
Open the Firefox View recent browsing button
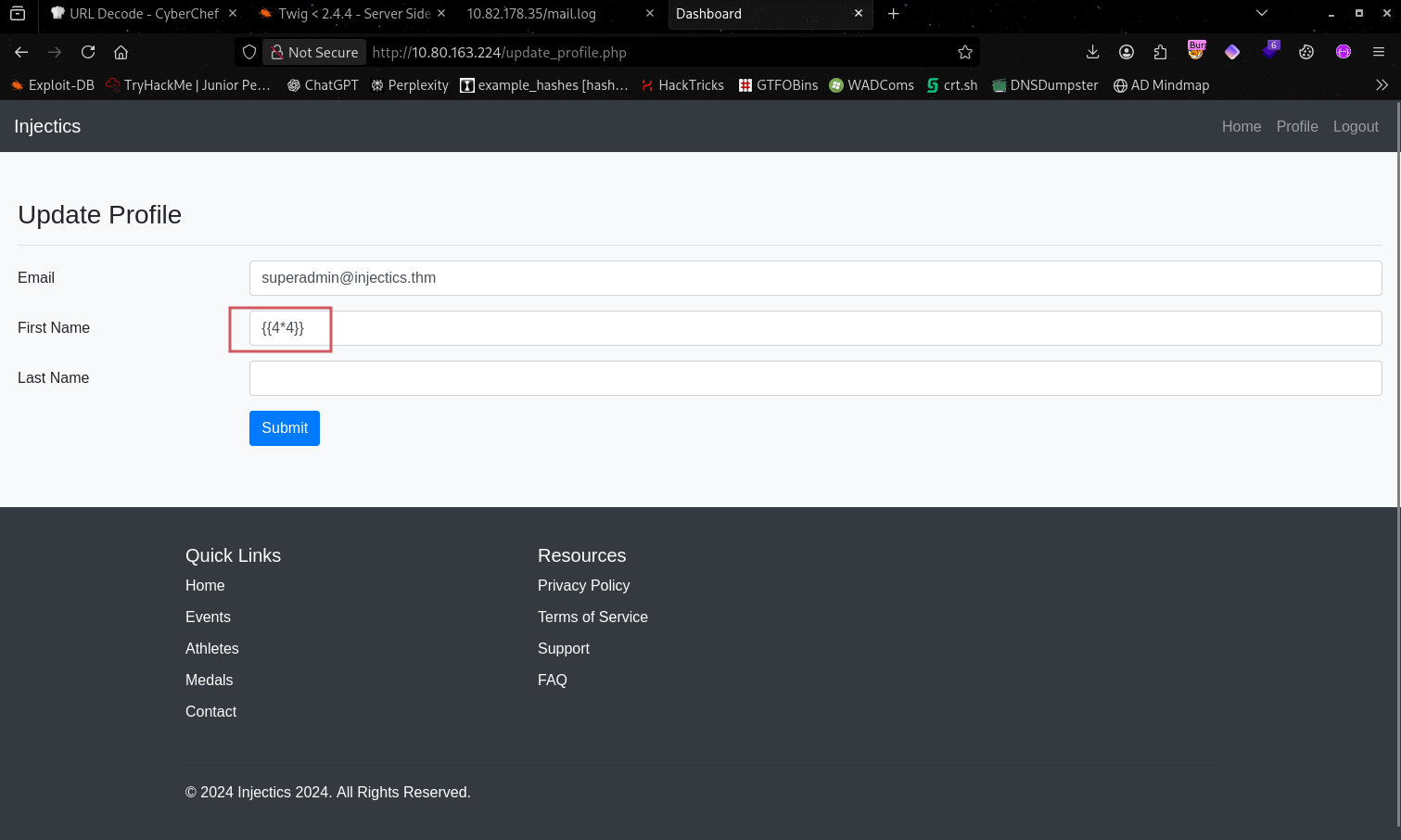click(18, 13)
